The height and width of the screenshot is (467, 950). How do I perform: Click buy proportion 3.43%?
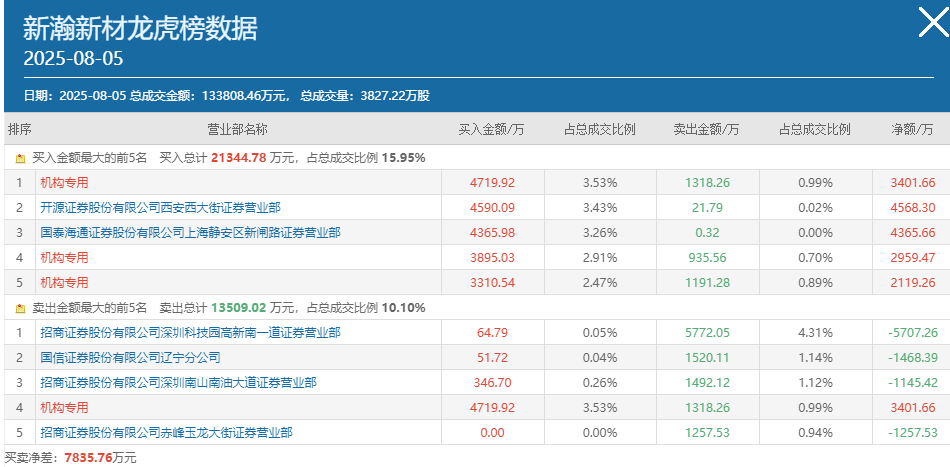[600, 208]
